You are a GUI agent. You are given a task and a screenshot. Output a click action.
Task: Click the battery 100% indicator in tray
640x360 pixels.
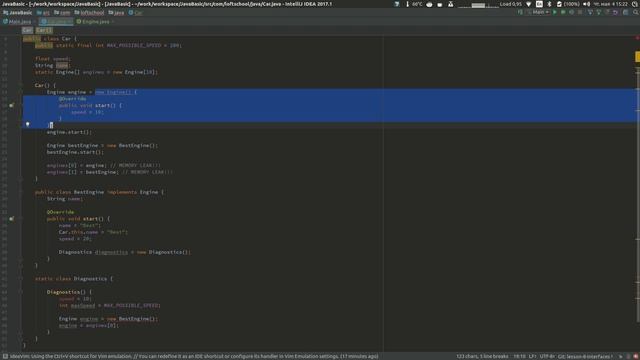[x=568, y=4]
